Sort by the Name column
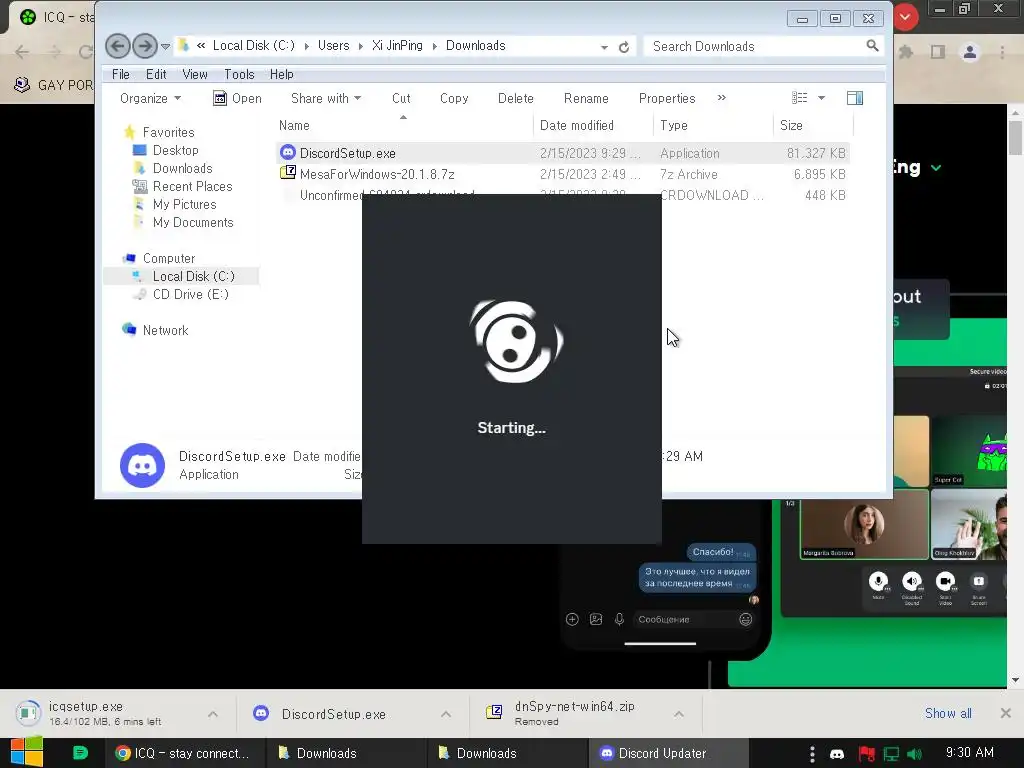Image resolution: width=1024 pixels, height=768 pixels. [403, 125]
